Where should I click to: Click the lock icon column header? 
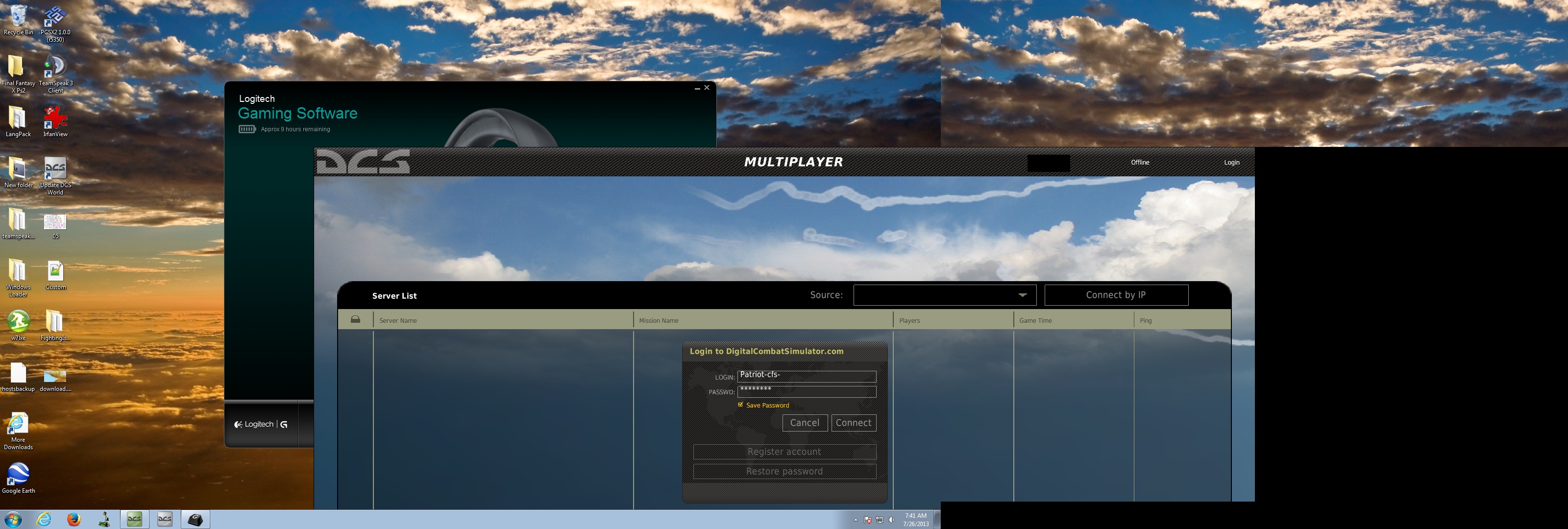point(355,319)
